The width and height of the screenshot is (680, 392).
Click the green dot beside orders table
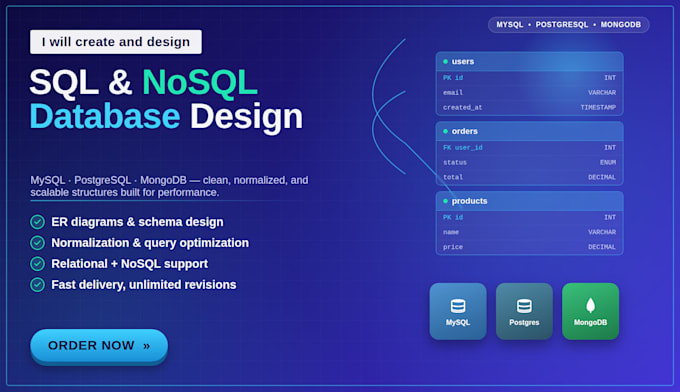pos(445,131)
